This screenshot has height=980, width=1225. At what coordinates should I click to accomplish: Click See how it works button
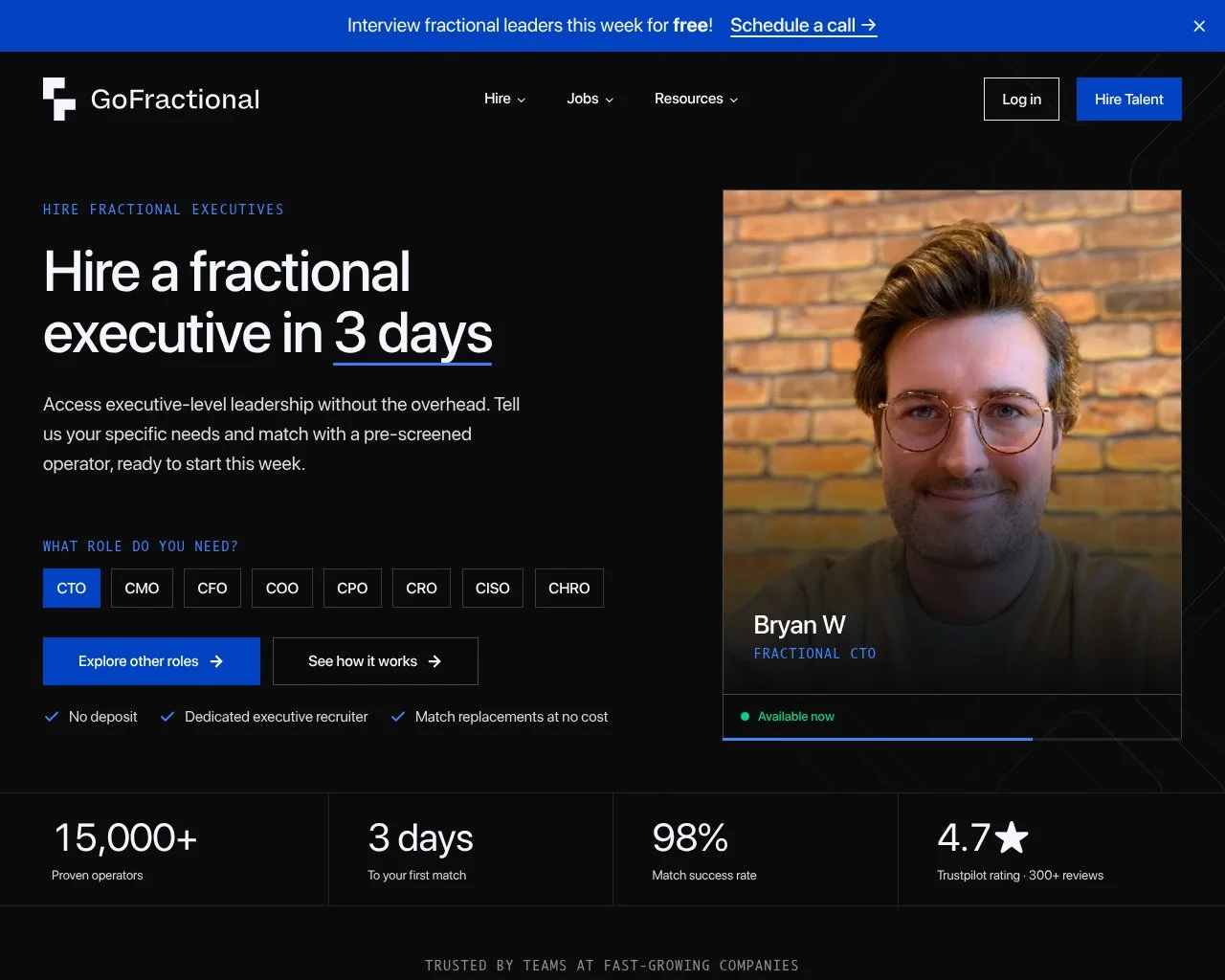(375, 661)
